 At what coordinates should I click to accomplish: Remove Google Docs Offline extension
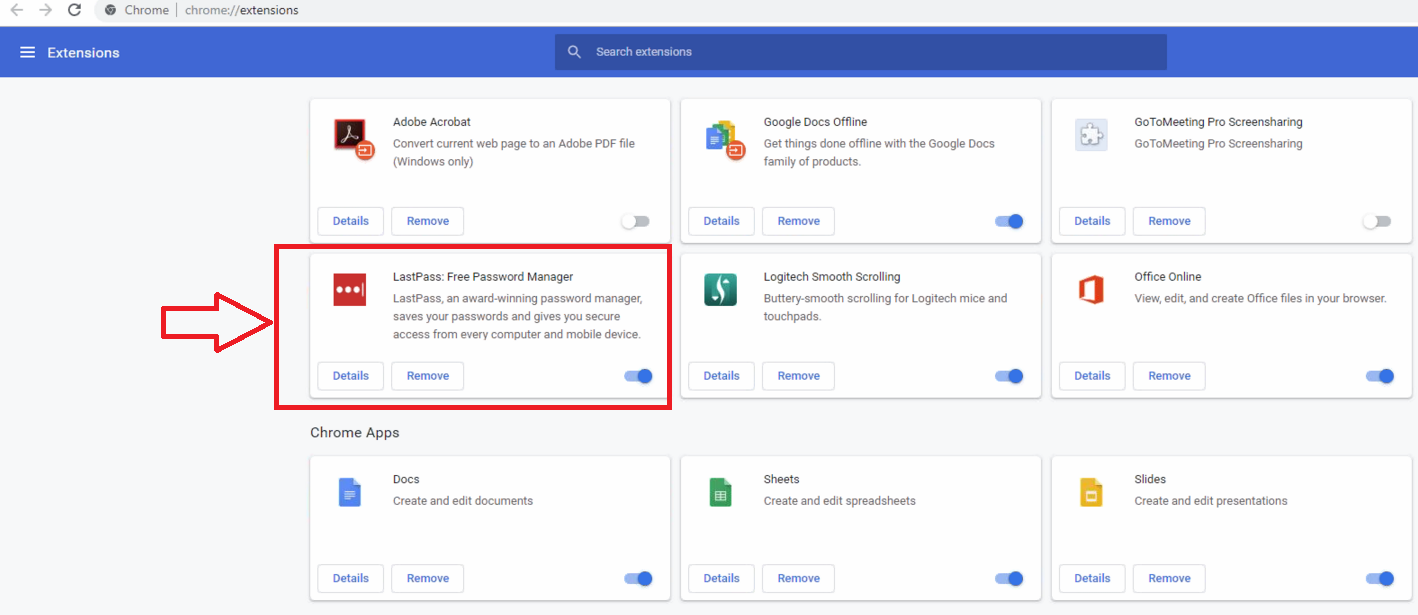click(x=798, y=221)
